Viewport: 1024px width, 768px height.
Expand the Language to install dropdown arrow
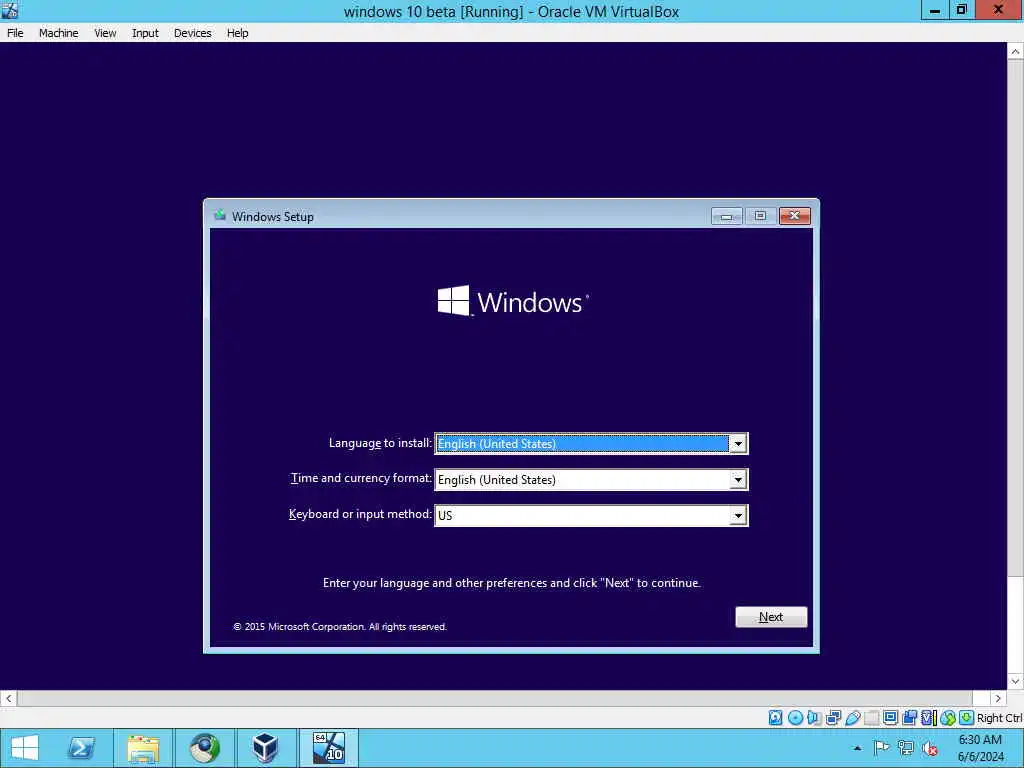click(x=738, y=443)
